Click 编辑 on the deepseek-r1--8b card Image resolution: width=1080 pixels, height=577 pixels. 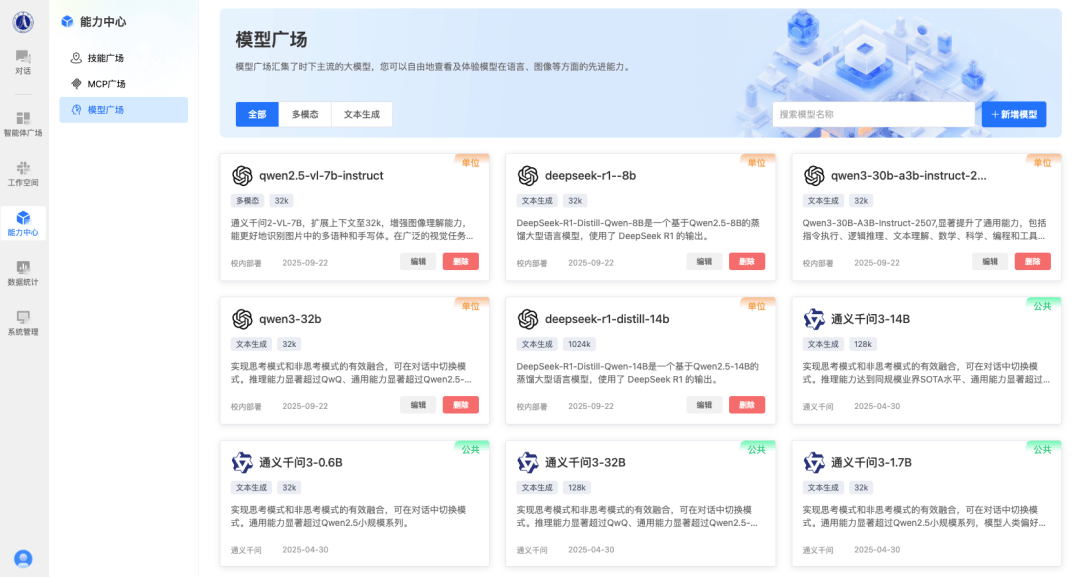click(x=704, y=262)
